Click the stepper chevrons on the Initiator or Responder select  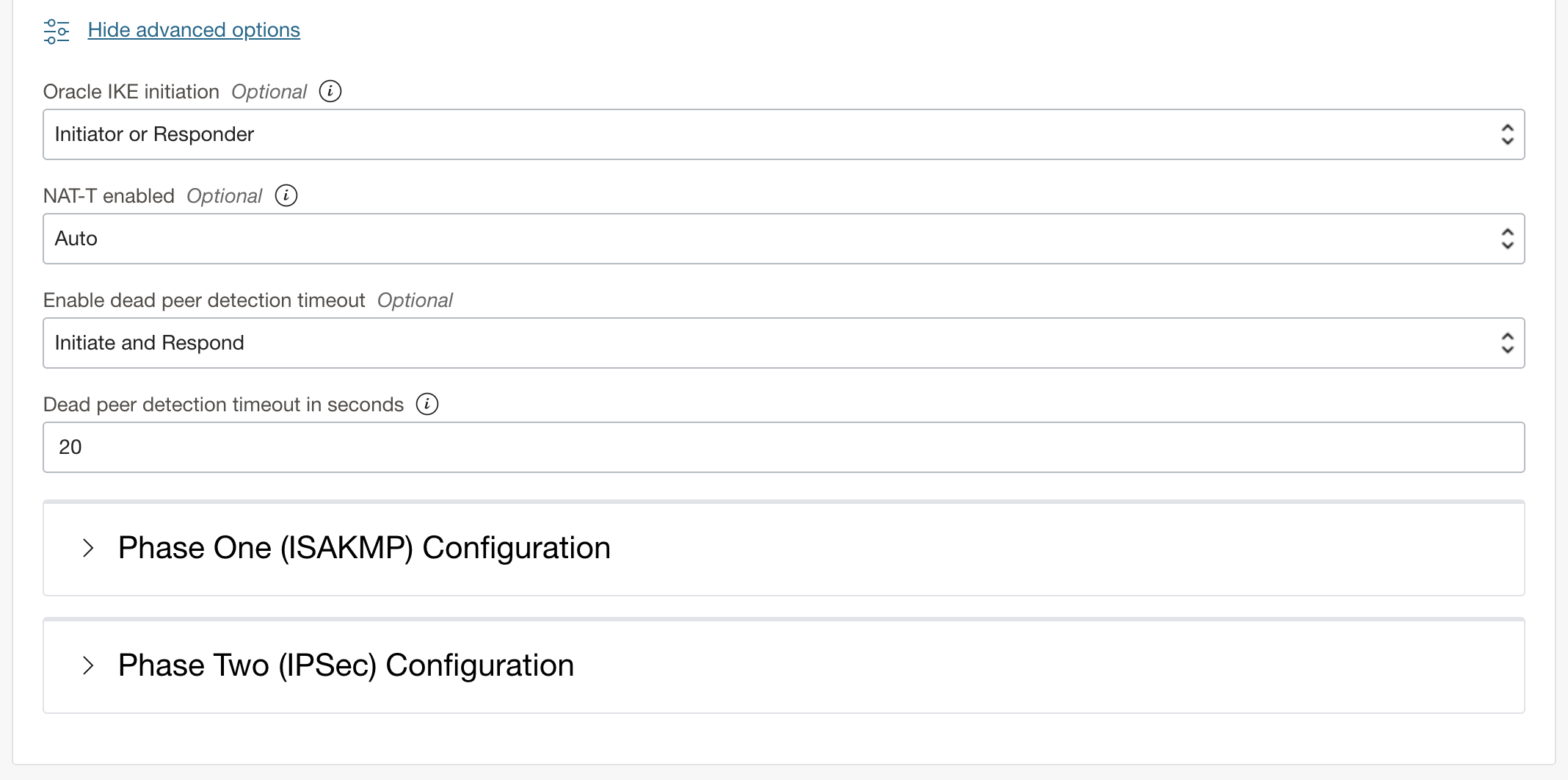coord(1507,134)
